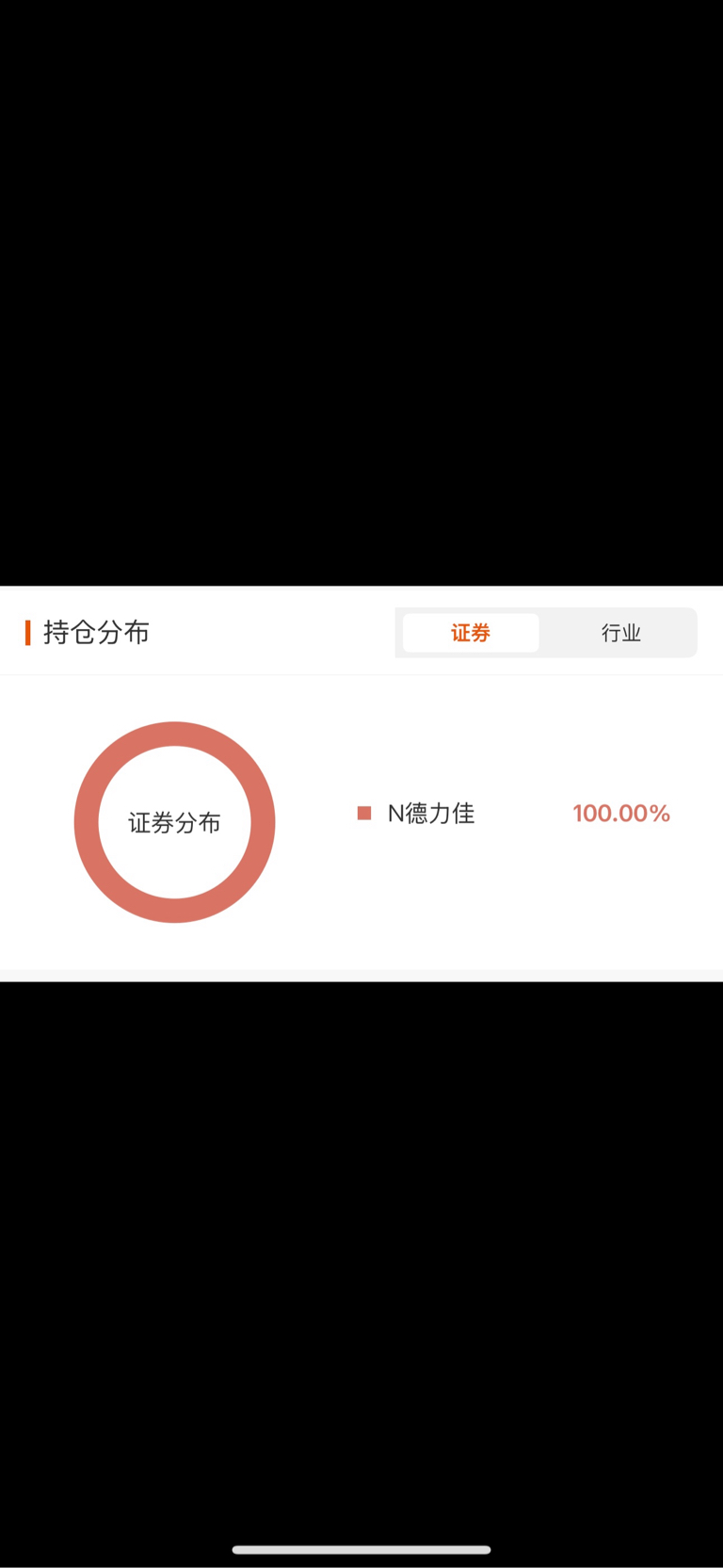Click the 证券分布 label inside the donut
723x1568 pixels.
coord(174,823)
